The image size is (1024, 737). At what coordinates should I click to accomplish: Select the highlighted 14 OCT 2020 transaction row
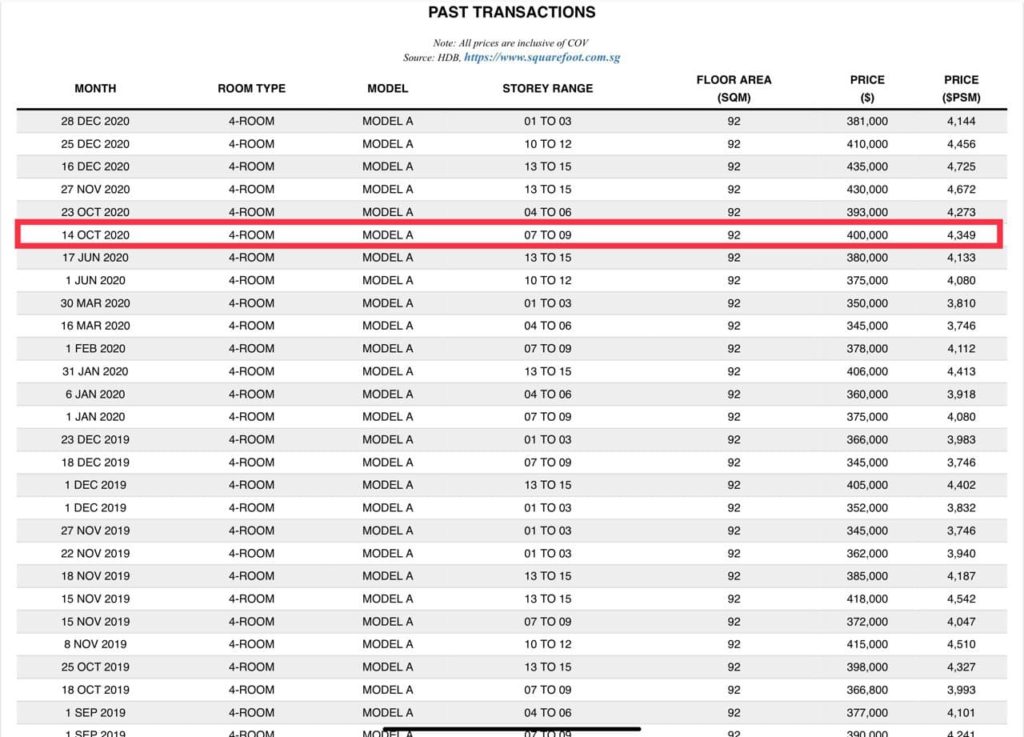pos(510,235)
